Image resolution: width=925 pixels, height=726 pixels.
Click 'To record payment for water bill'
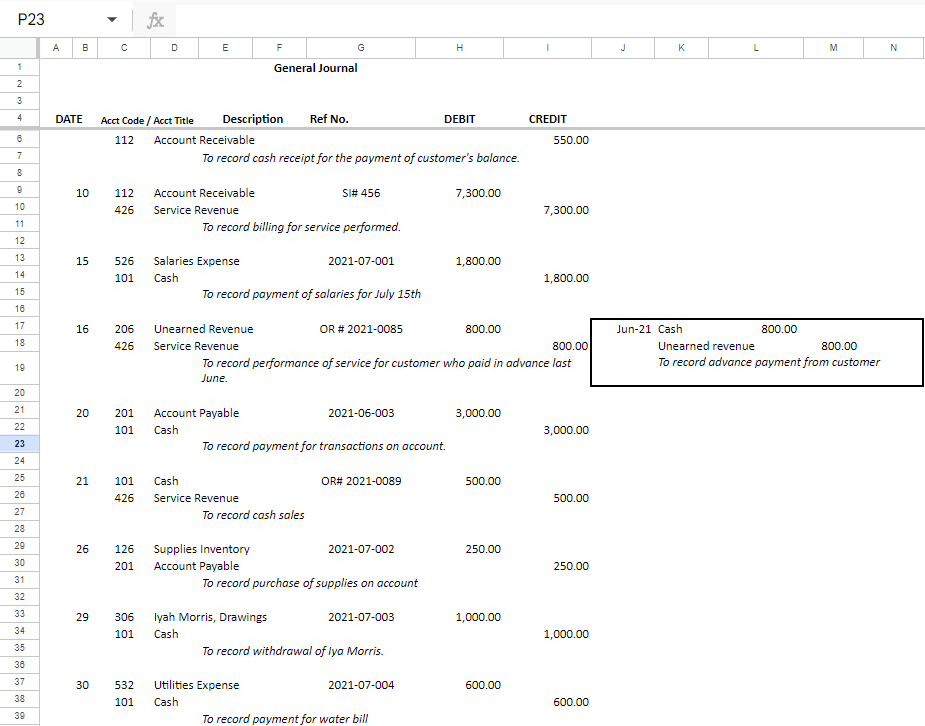click(285, 719)
